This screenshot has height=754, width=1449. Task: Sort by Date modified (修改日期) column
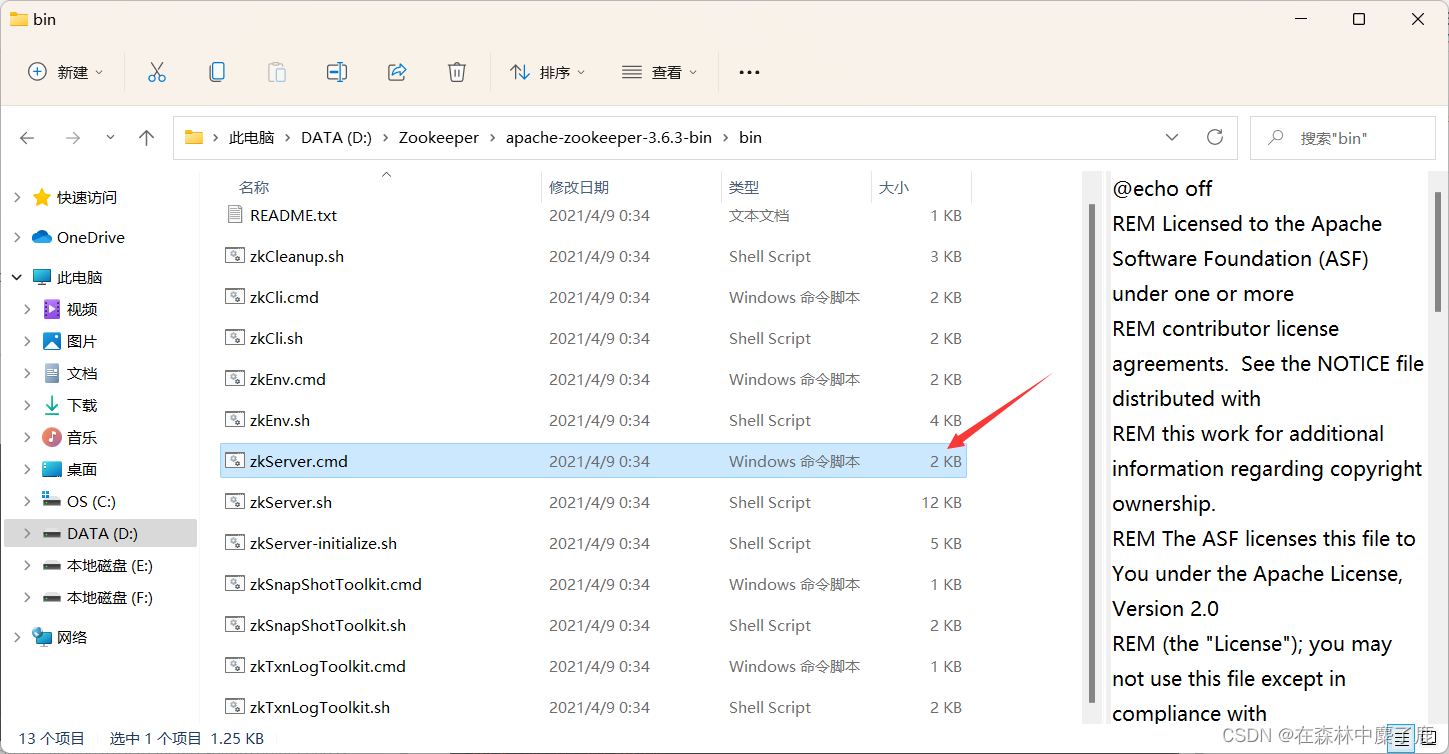[579, 187]
